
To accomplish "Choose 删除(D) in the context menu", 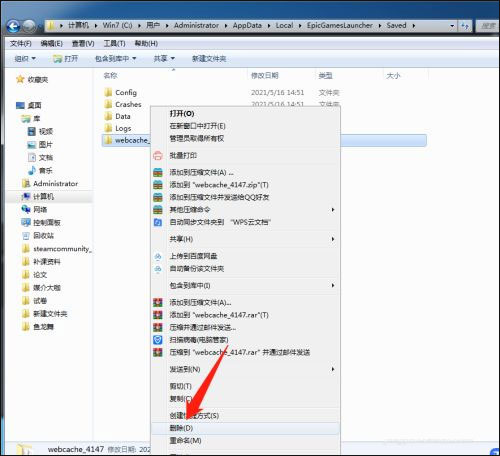I will 246,428.
